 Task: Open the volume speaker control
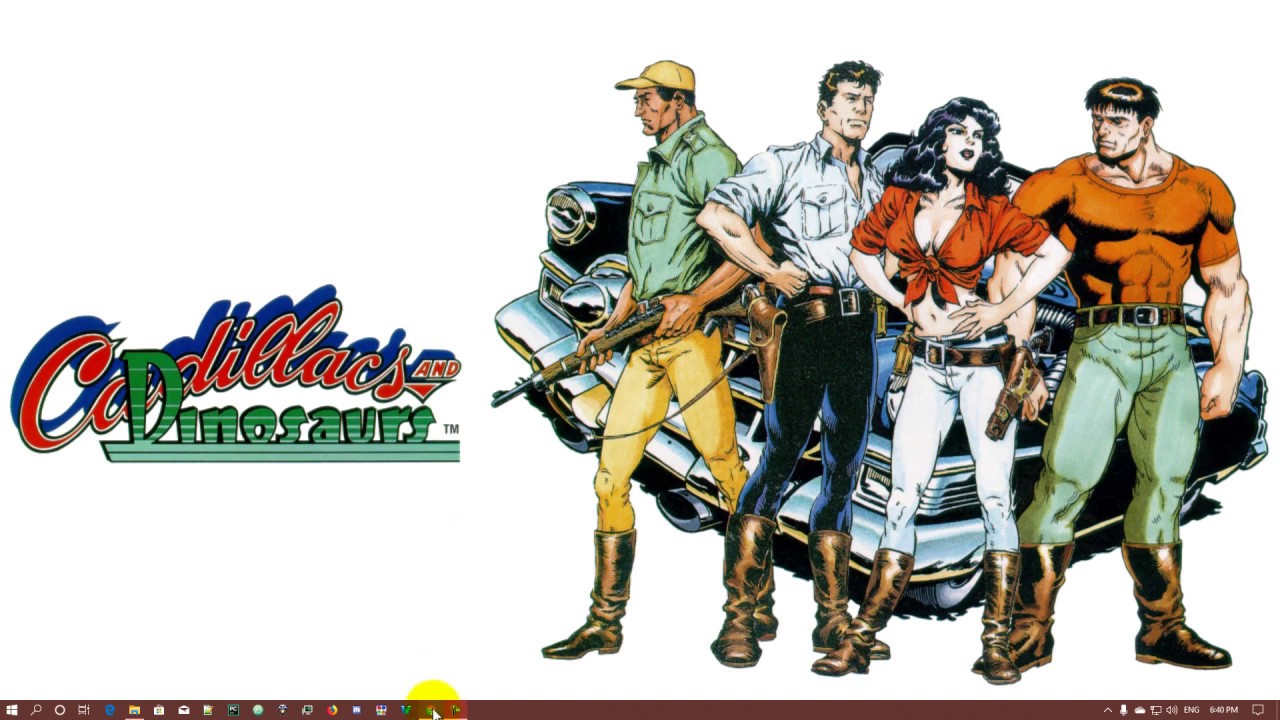(1171, 710)
